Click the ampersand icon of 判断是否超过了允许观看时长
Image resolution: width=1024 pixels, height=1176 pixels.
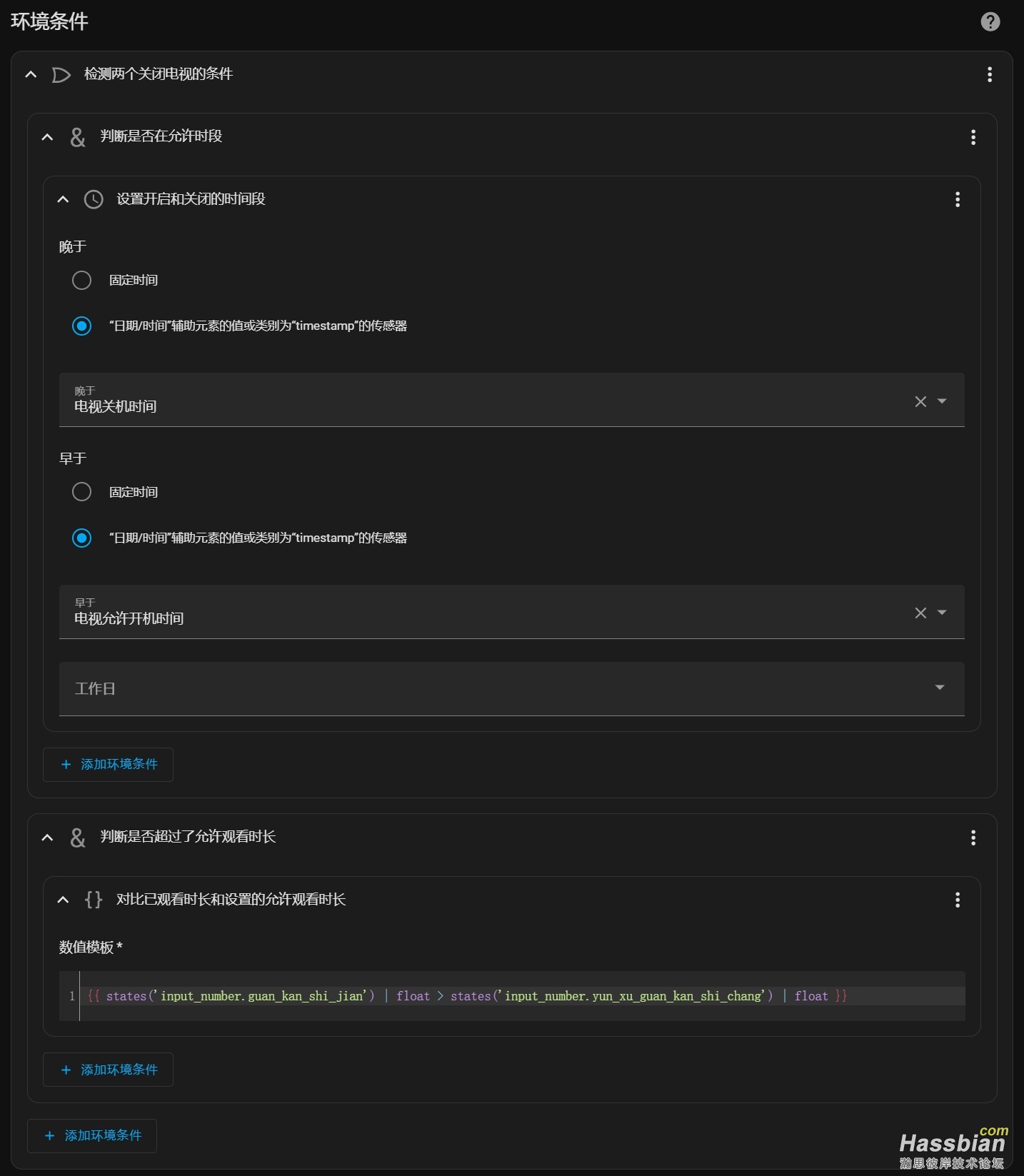pyautogui.click(x=78, y=838)
